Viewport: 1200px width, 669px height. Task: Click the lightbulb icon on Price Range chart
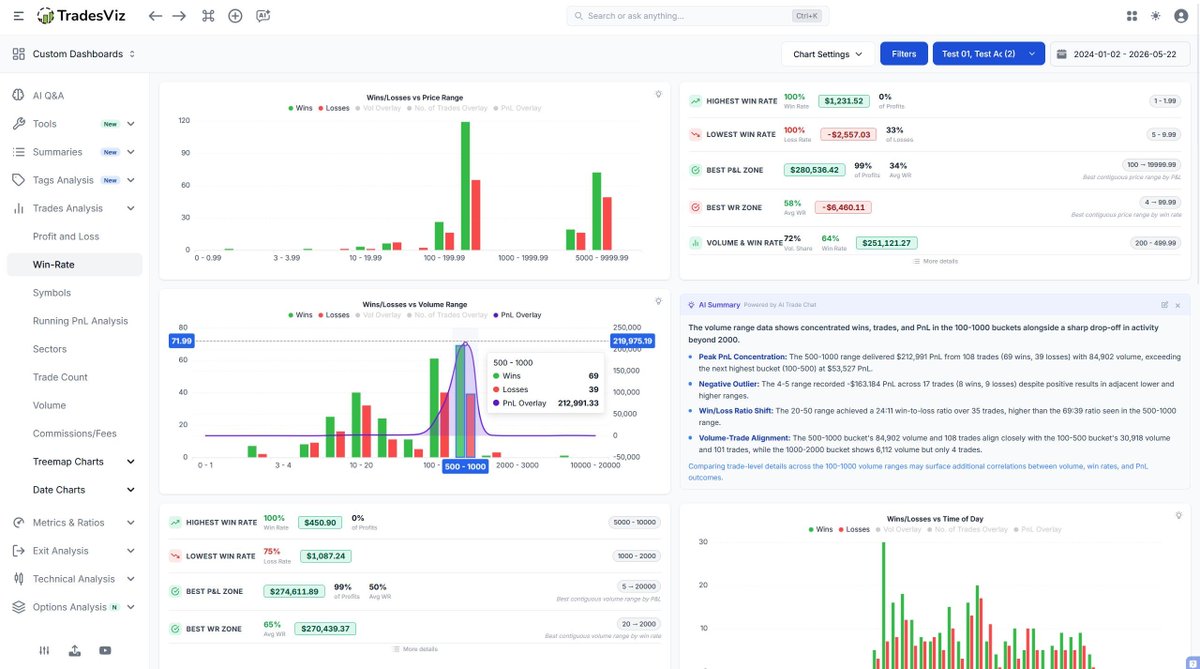(x=658, y=94)
